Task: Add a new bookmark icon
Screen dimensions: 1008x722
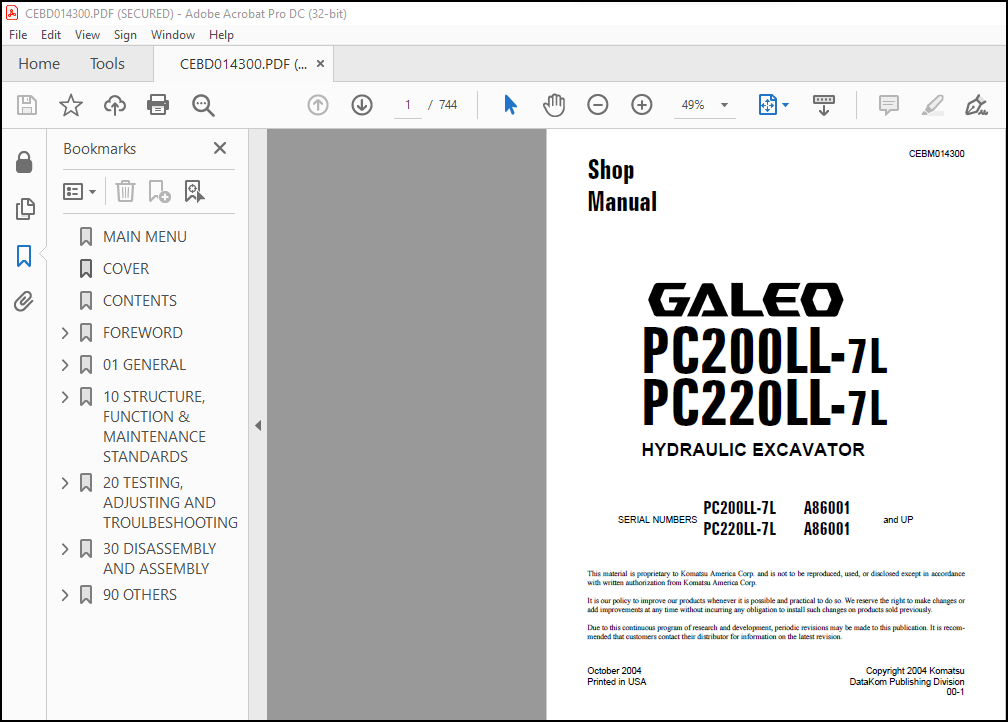Action: [x=159, y=191]
